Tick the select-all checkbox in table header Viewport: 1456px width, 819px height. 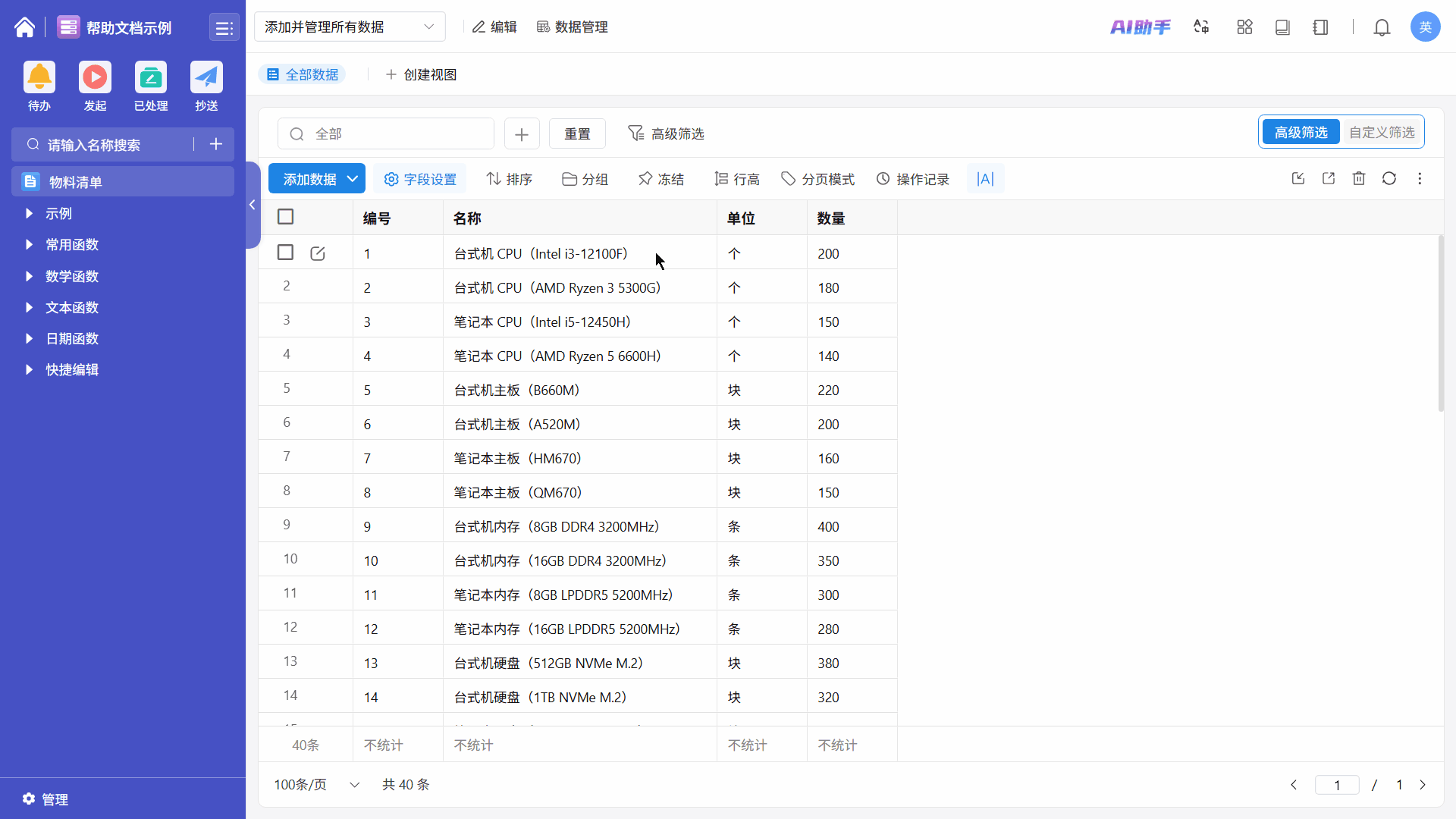(286, 217)
